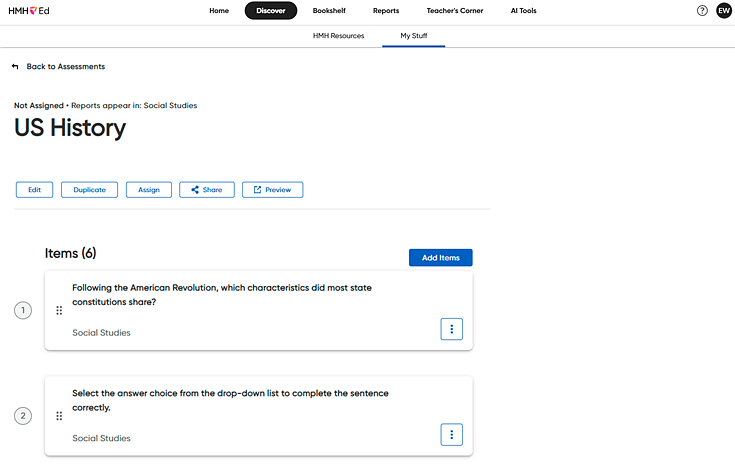Click the item number 2 circle
735x472 pixels.
[x=23, y=416]
